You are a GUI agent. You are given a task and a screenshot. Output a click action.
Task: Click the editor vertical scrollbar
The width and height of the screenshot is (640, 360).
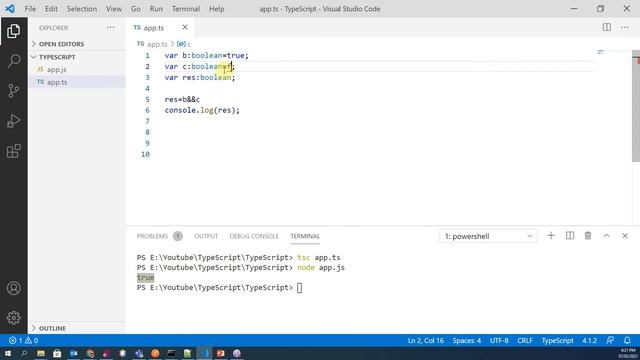point(636,106)
